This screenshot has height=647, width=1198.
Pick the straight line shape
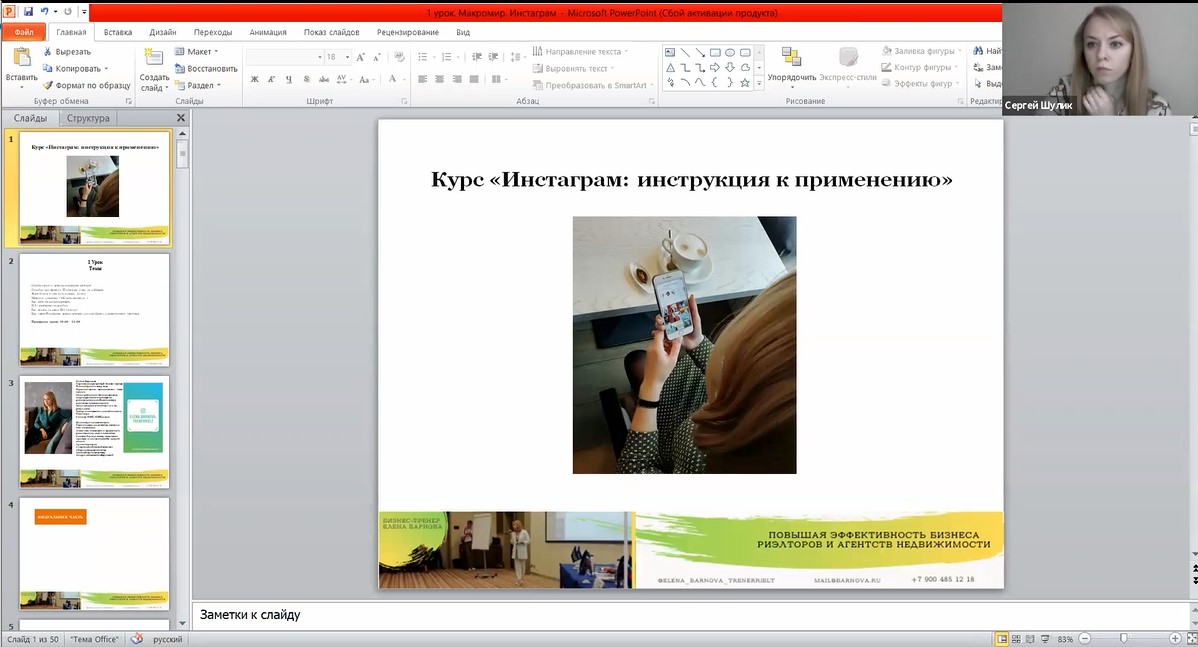pos(685,53)
